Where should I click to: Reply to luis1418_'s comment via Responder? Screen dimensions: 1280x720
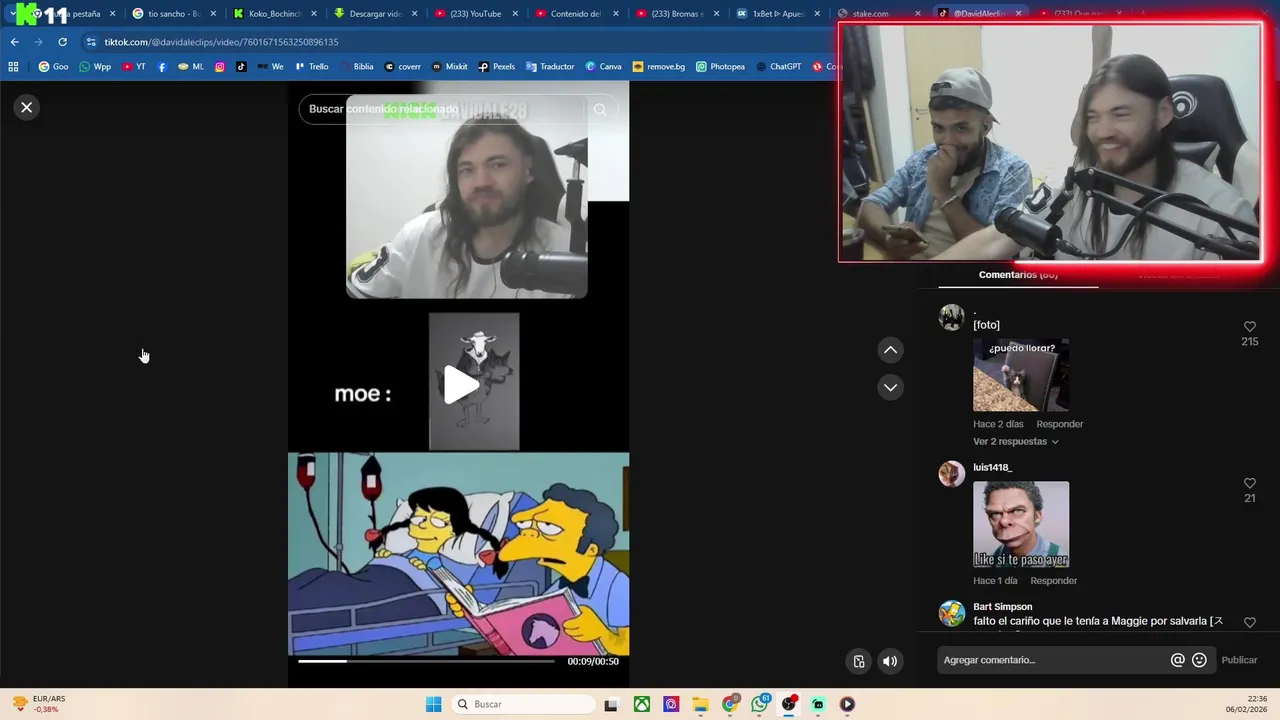[1053, 580]
